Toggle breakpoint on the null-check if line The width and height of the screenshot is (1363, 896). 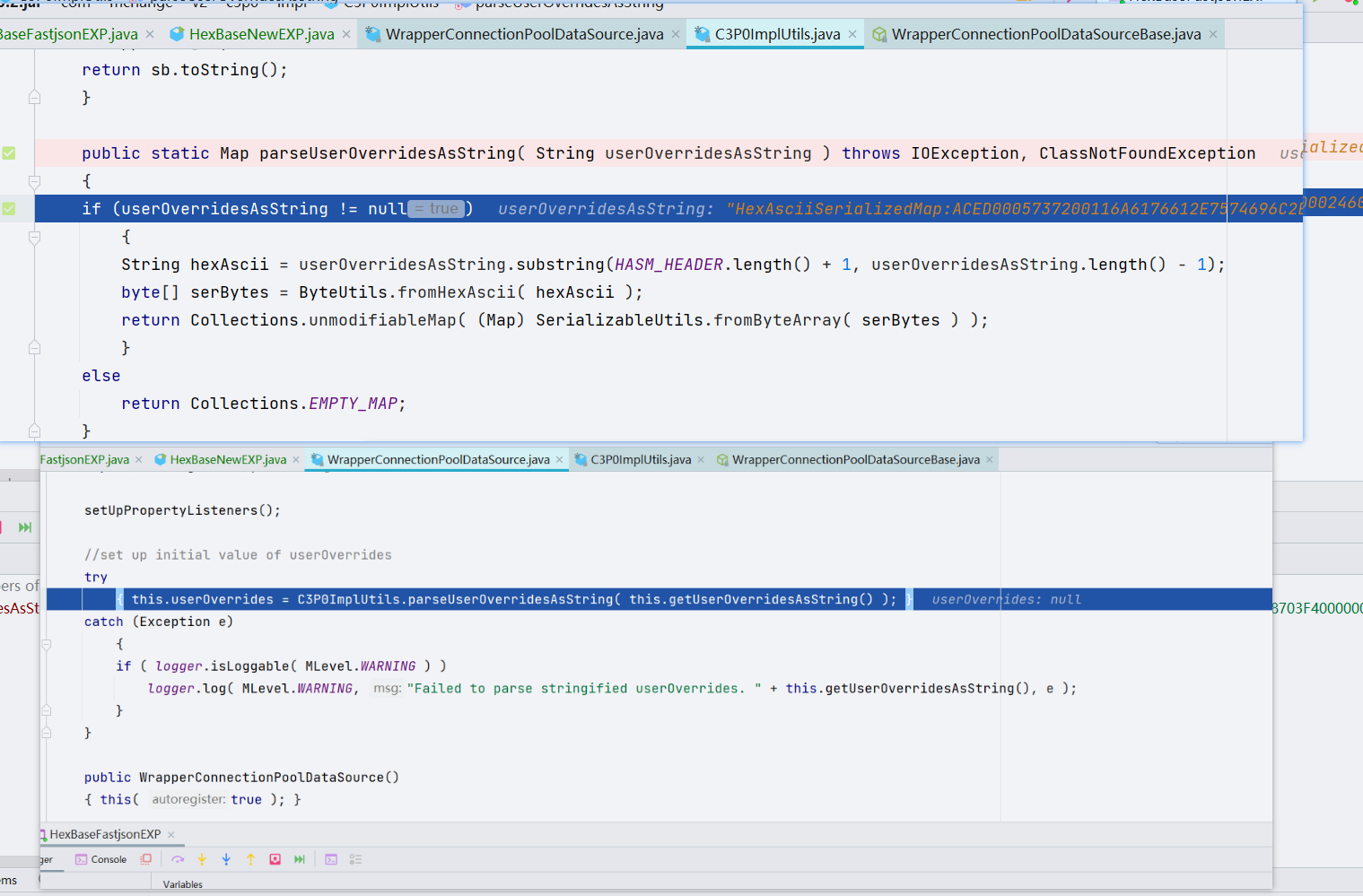point(9,209)
